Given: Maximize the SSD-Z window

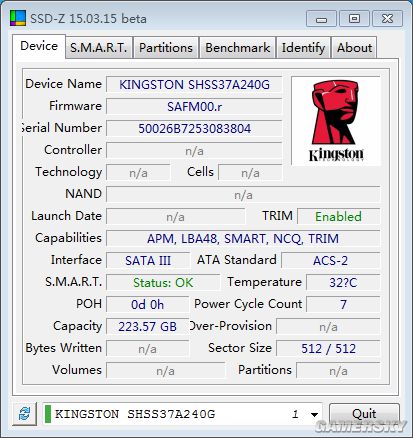Looking at the screenshot, I should 354,18.
